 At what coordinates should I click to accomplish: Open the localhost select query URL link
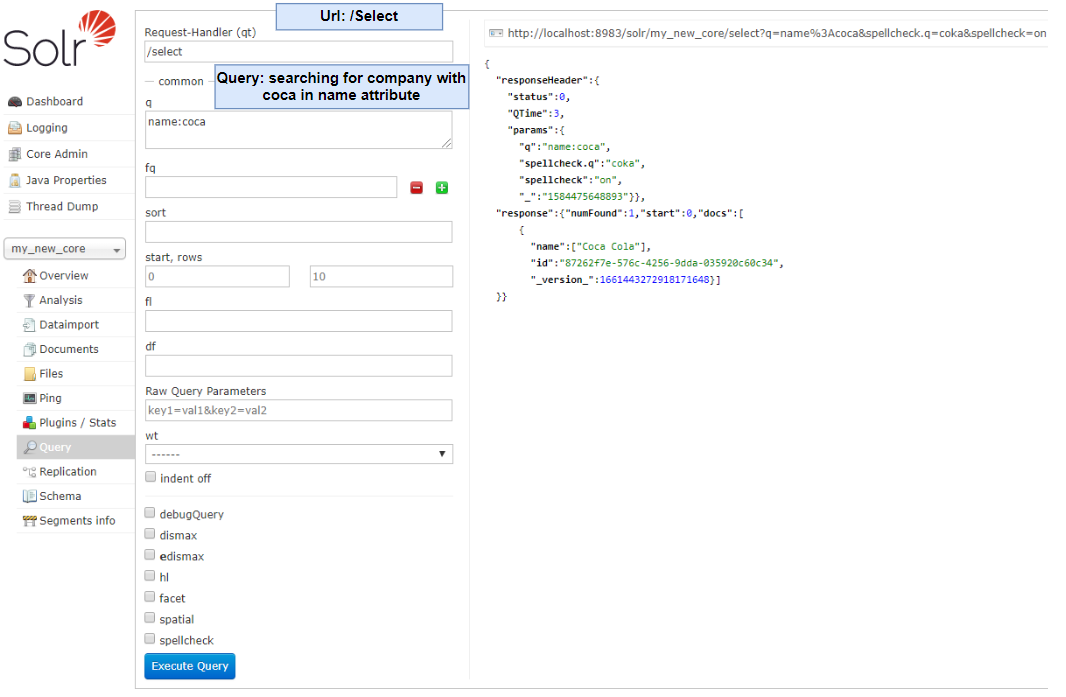775,33
